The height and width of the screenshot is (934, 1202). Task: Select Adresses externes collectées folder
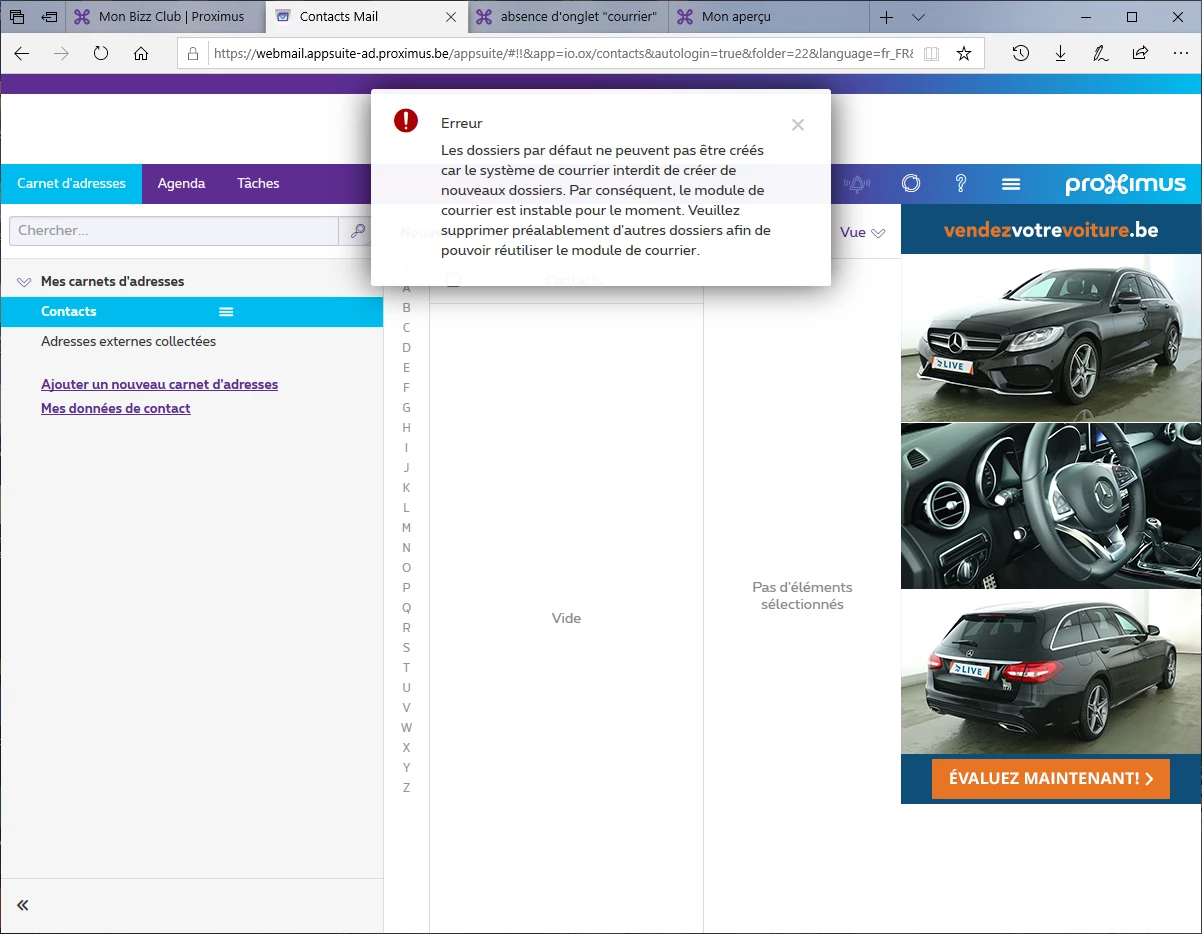(128, 342)
